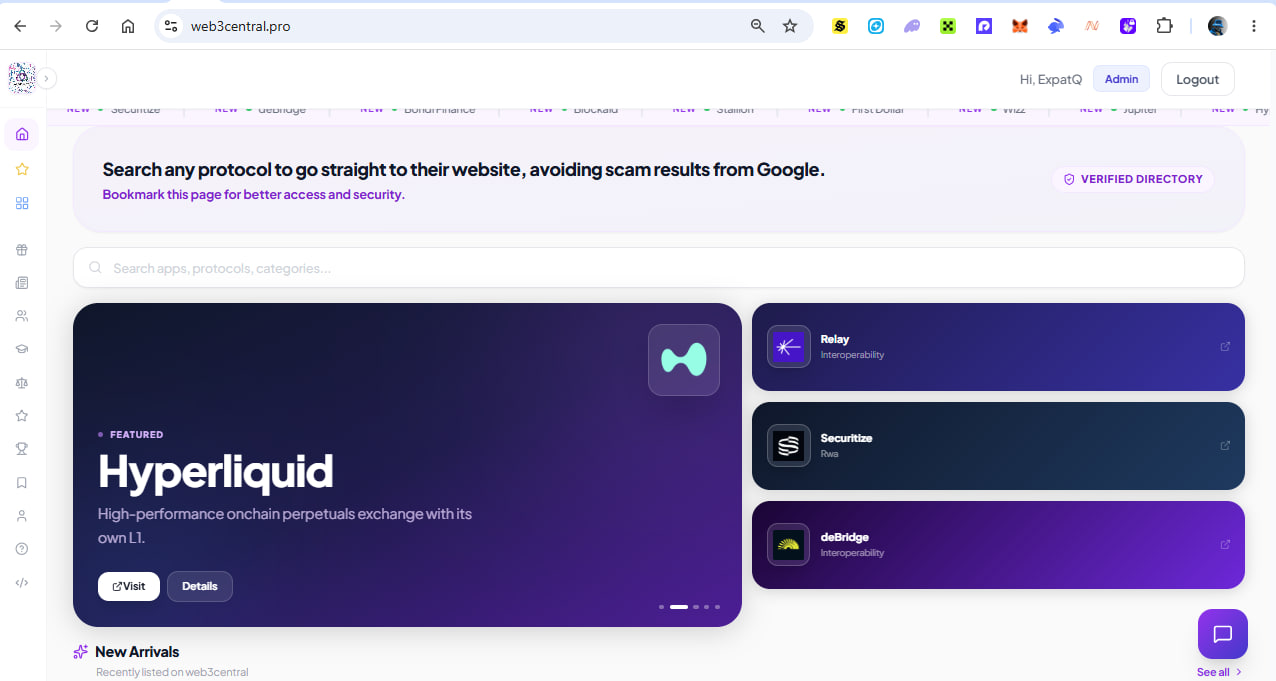
Task: Open the Phantom ghost extension icon
Action: pyautogui.click(x=912, y=26)
